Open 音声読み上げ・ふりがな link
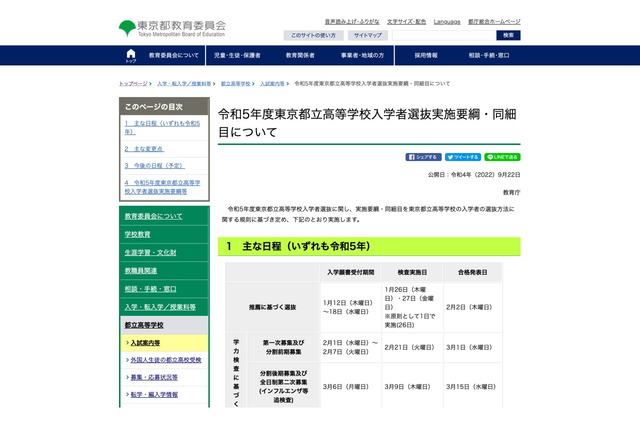The height and width of the screenshot is (426, 640). [x=352, y=22]
